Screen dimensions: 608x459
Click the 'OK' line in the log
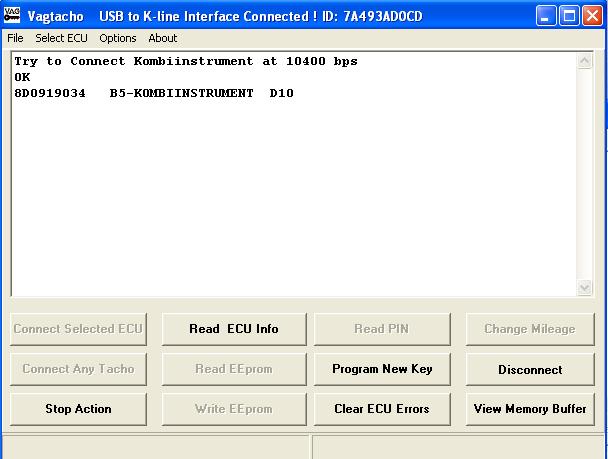22,77
